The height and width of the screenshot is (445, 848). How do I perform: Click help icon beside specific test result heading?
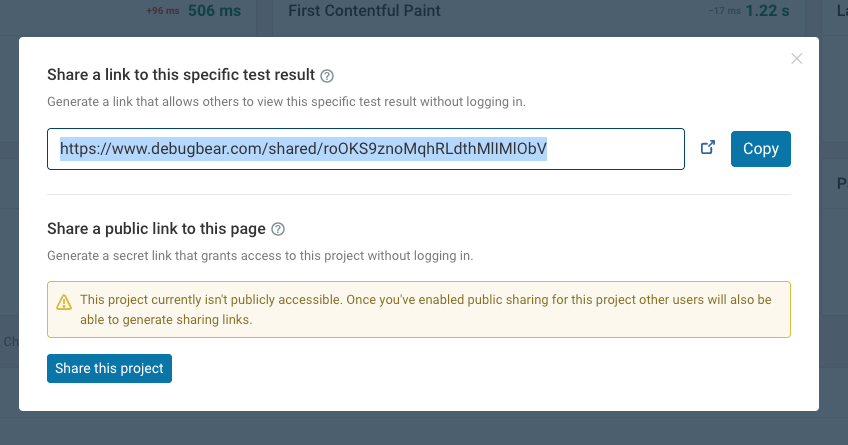327,76
